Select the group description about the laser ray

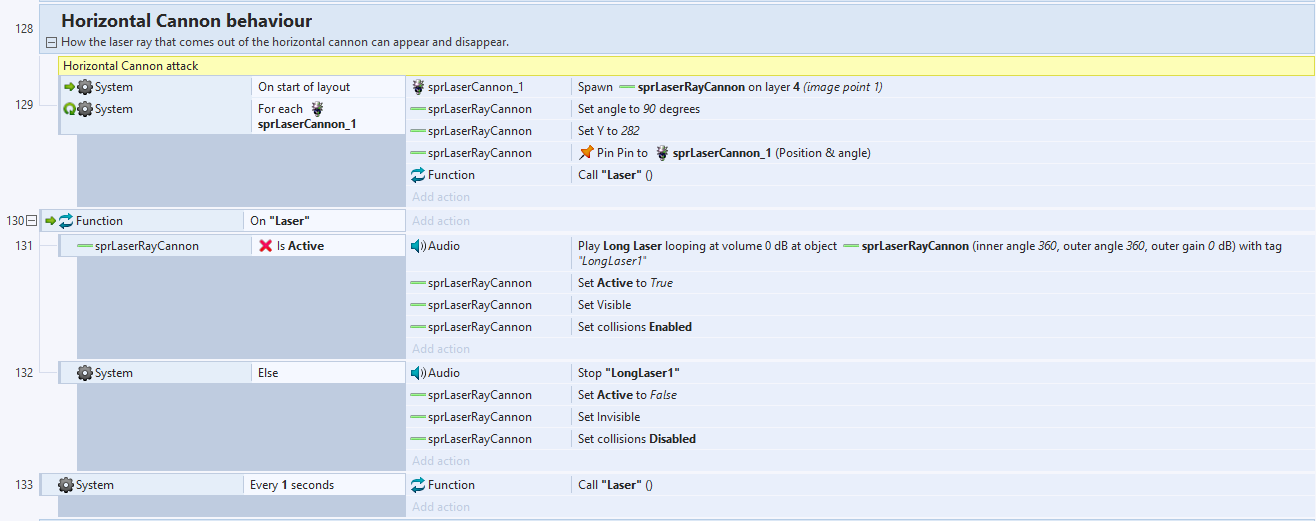pos(285,42)
